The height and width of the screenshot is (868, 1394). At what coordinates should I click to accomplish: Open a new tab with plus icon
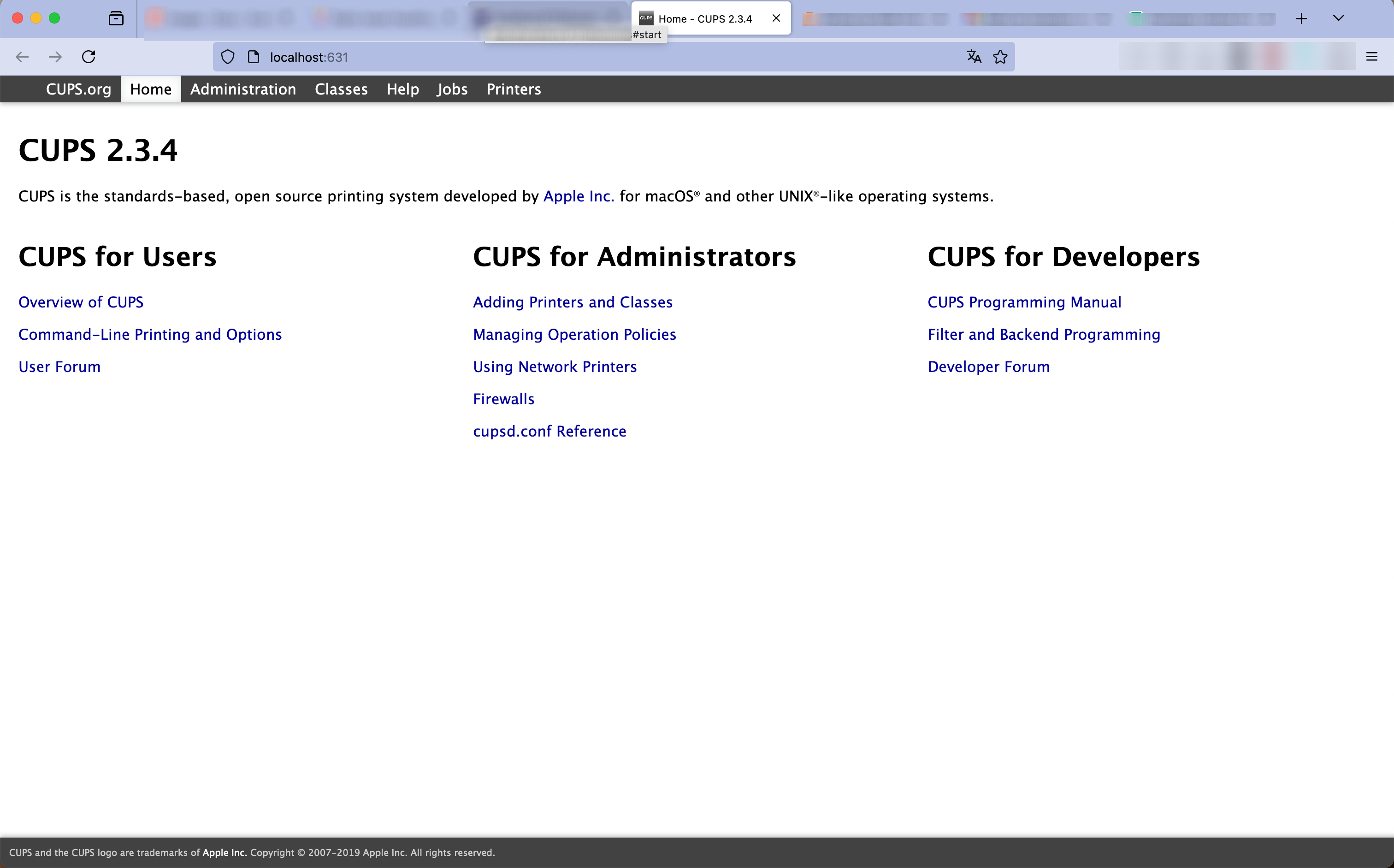pyautogui.click(x=1301, y=18)
